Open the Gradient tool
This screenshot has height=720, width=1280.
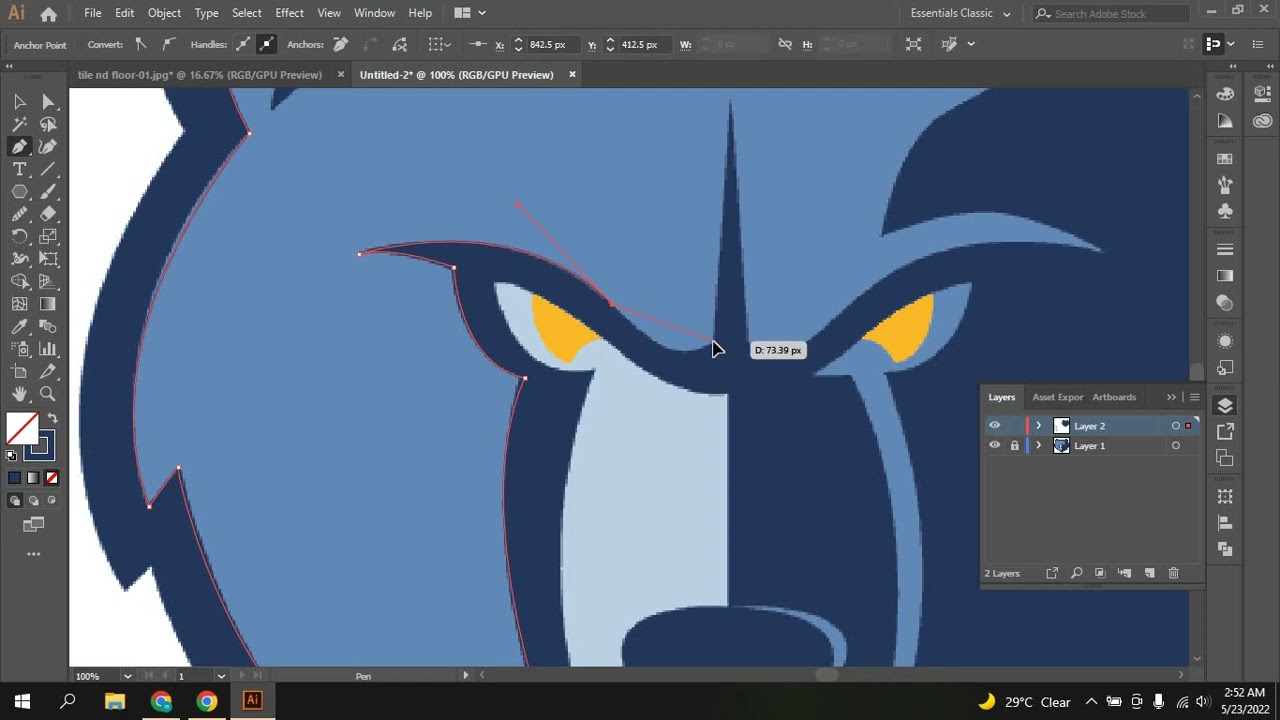point(48,304)
